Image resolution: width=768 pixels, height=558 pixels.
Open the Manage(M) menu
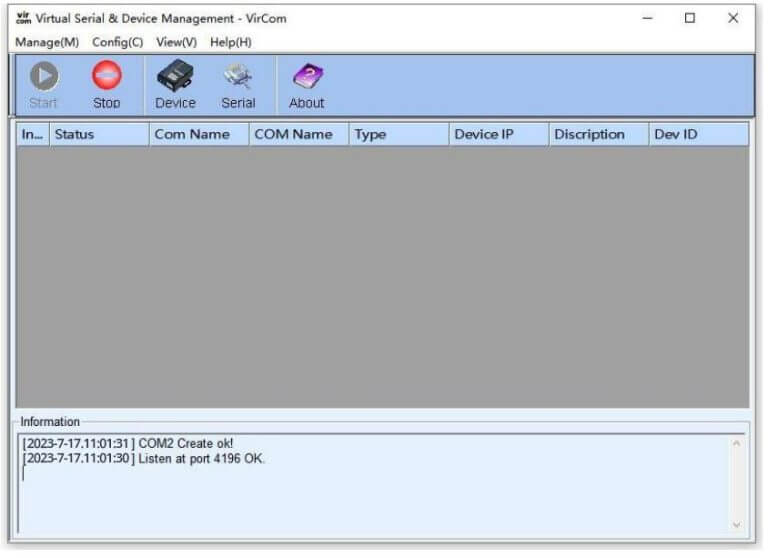(x=47, y=43)
